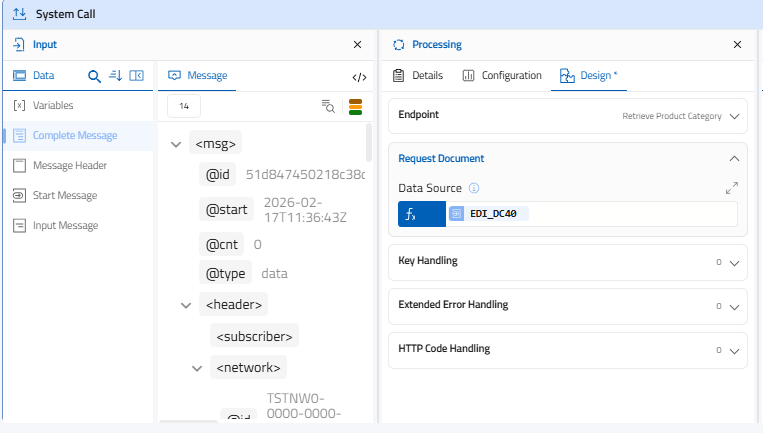Collapse the <network> tree node
Viewport: 763px width, 433px height.
coord(197,368)
